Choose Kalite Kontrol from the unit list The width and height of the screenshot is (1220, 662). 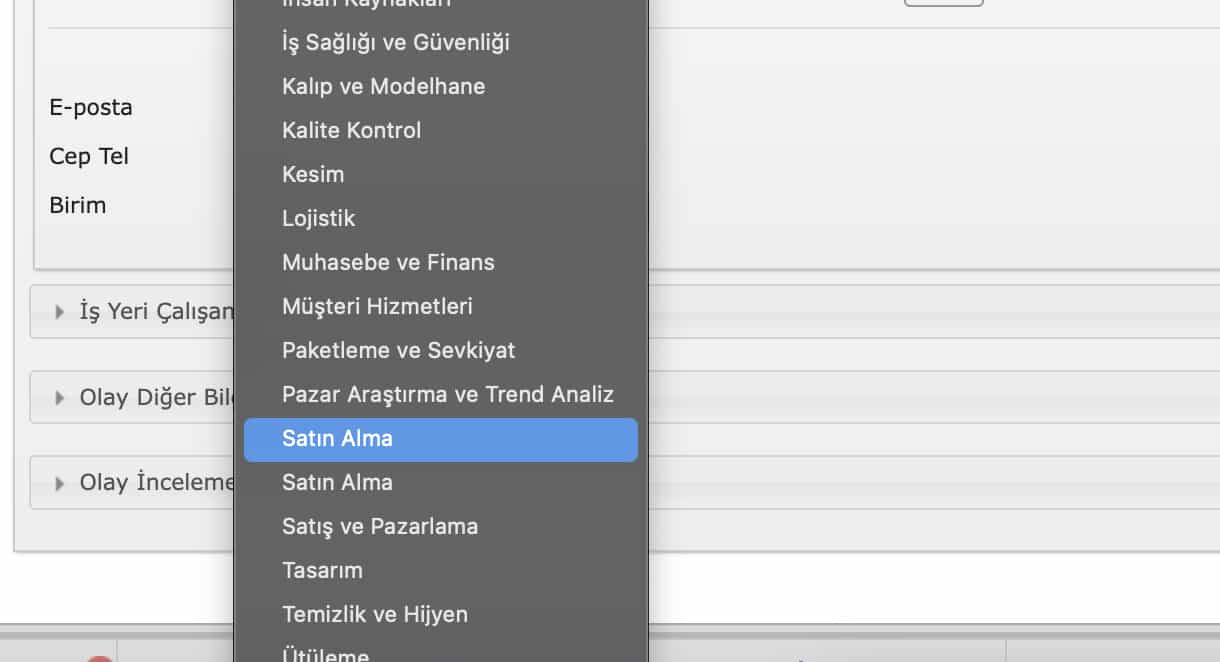point(351,131)
